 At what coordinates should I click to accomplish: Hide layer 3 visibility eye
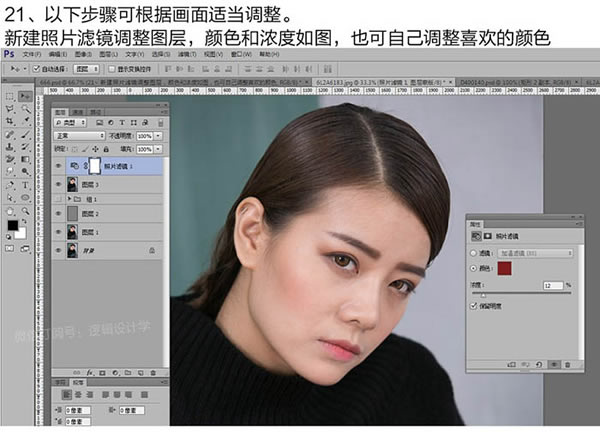[58, 184]
